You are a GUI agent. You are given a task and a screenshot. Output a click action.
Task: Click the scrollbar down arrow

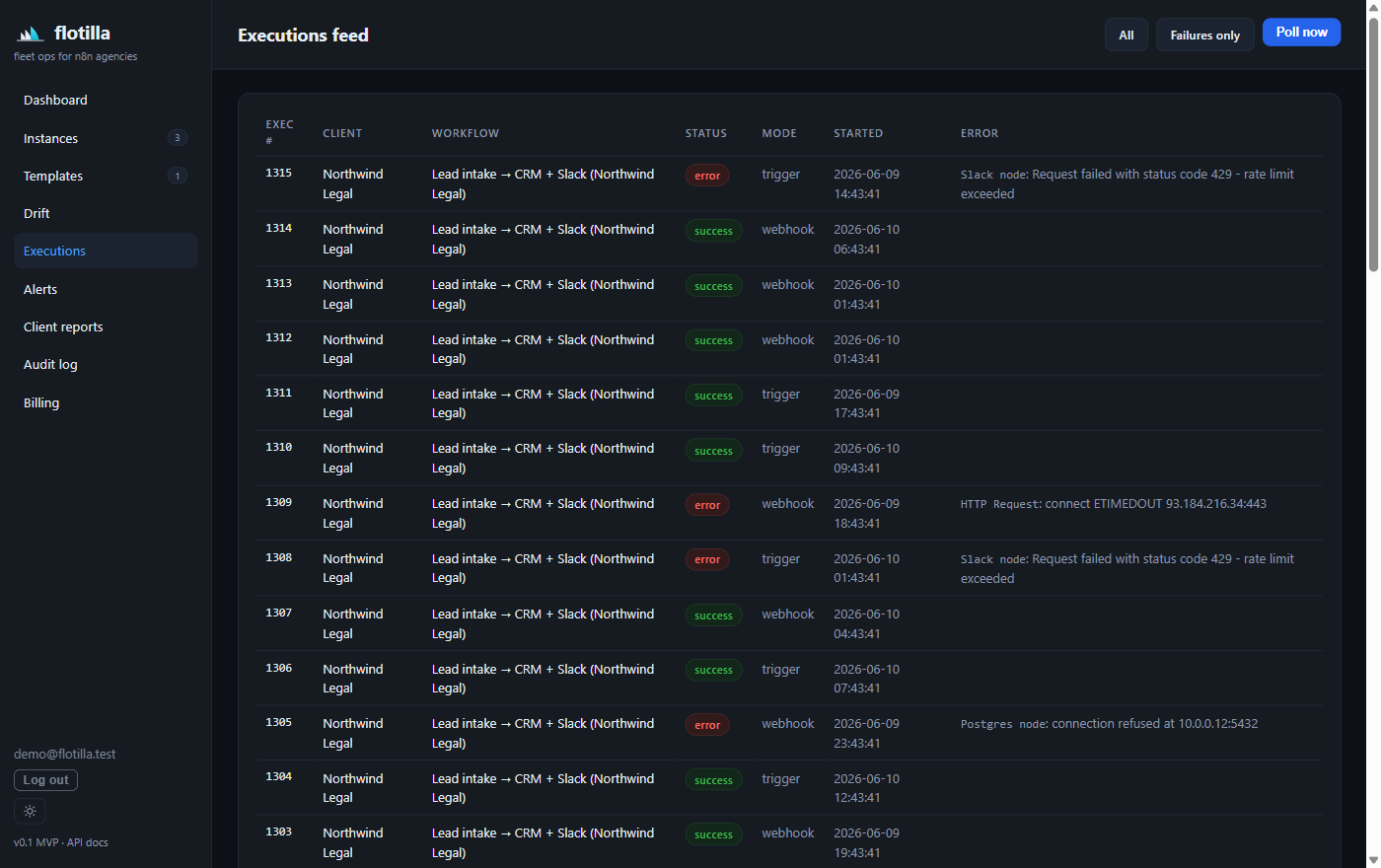pos(1373,860)
